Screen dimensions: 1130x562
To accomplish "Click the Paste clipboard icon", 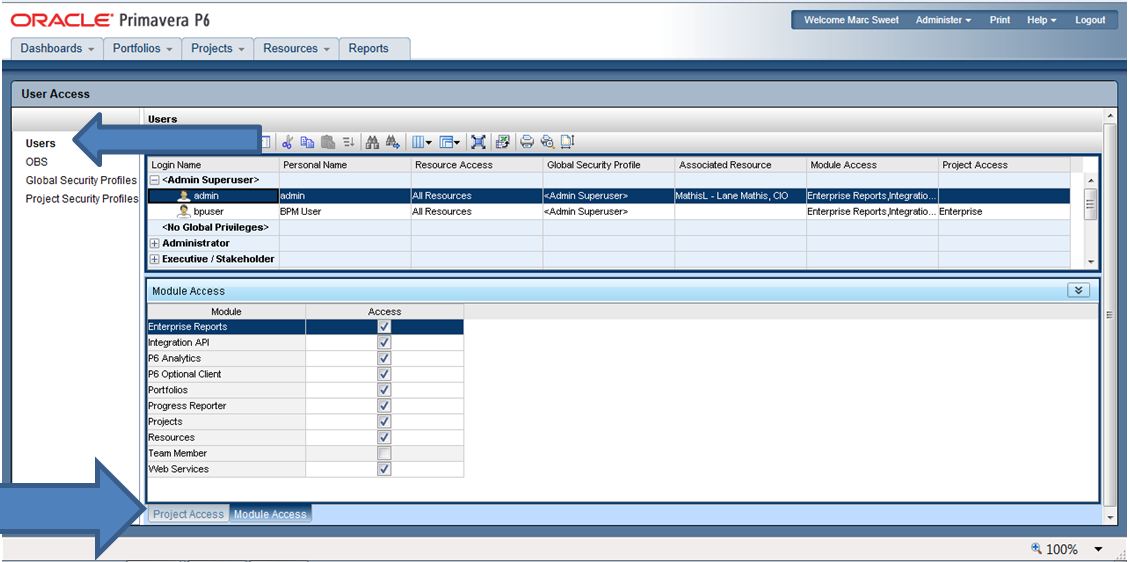I will pyautogui.click(x=328, y=142).
